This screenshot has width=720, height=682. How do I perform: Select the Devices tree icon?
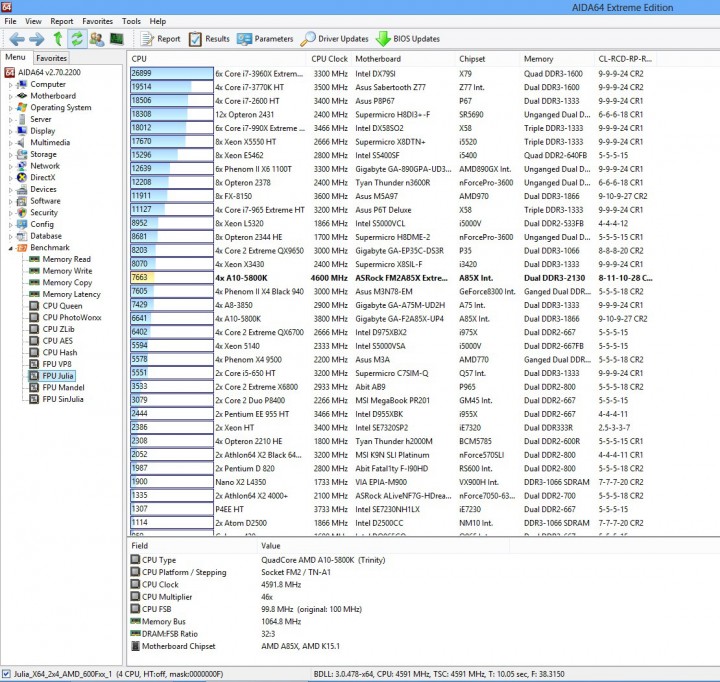(x=22, y=189)
